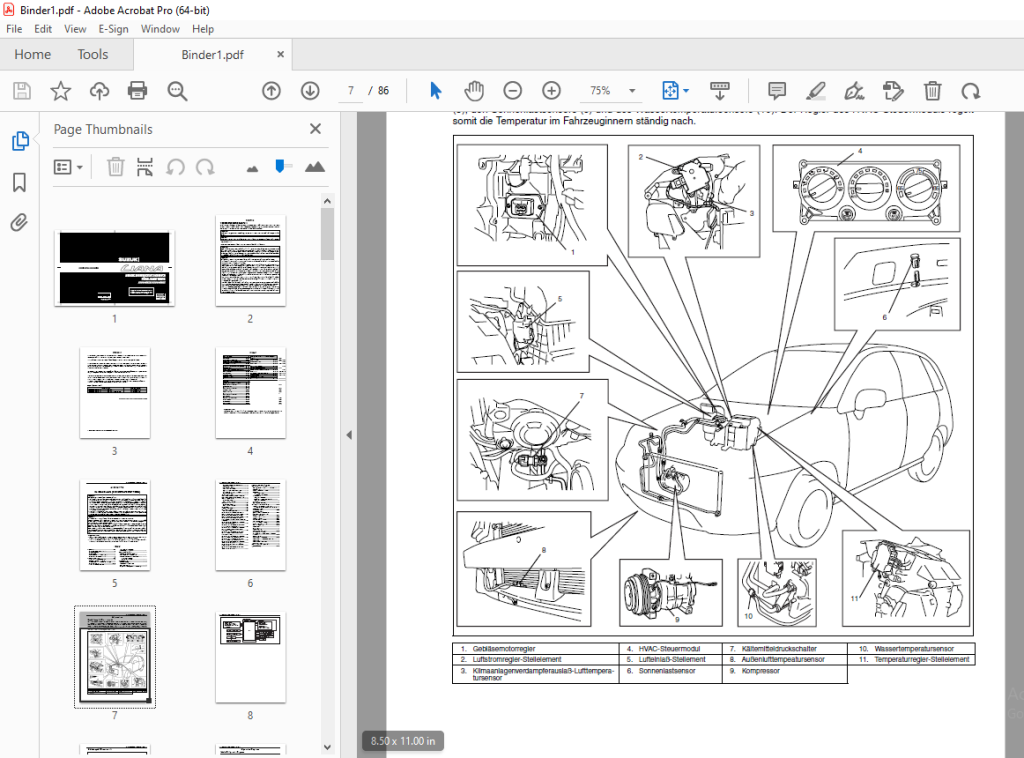
Task: Open the Attachments paperclip panel
Action: coord(20,223)
